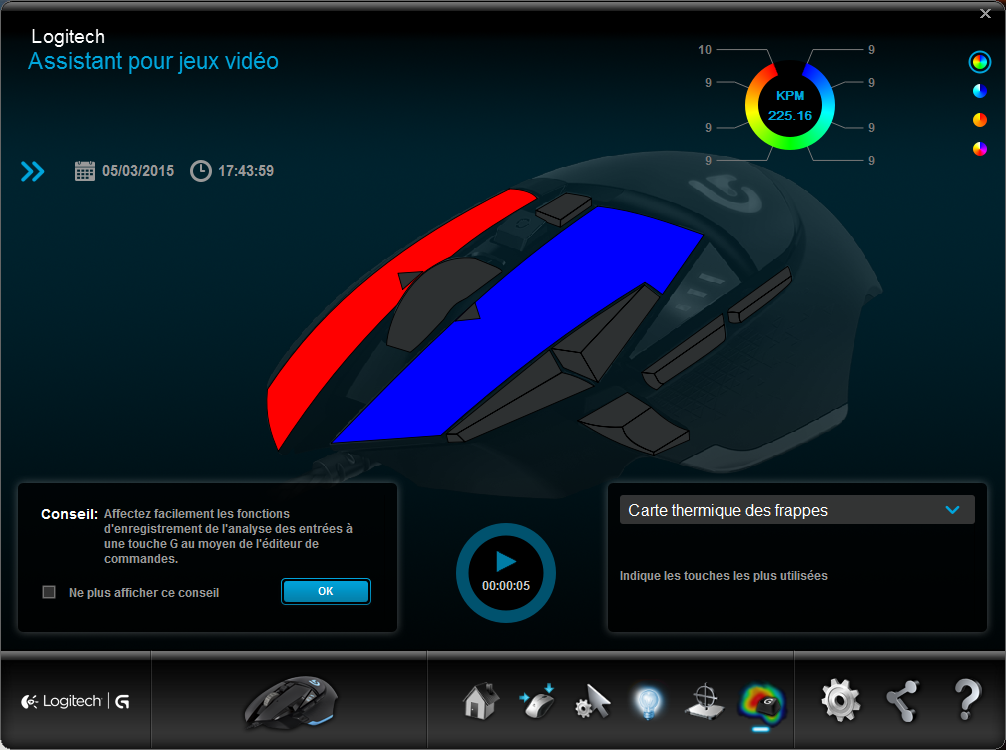Image resolution: width=1006 pixels, height=750 pixels.
Task: Click the 'Indique les touches les plus utilisées' text
Action: 724,576
